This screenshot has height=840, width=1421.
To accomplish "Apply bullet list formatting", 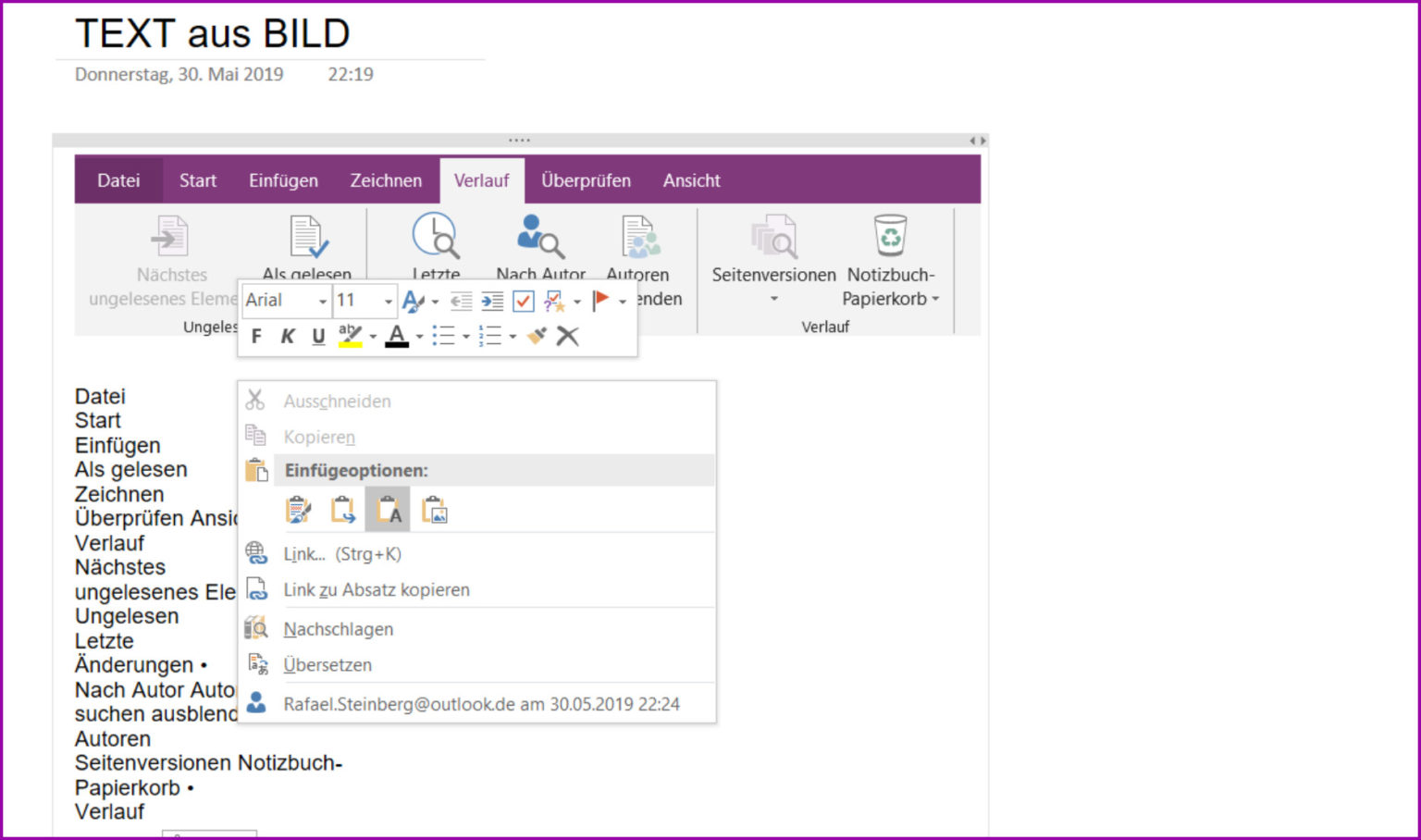I will [444, 336].
